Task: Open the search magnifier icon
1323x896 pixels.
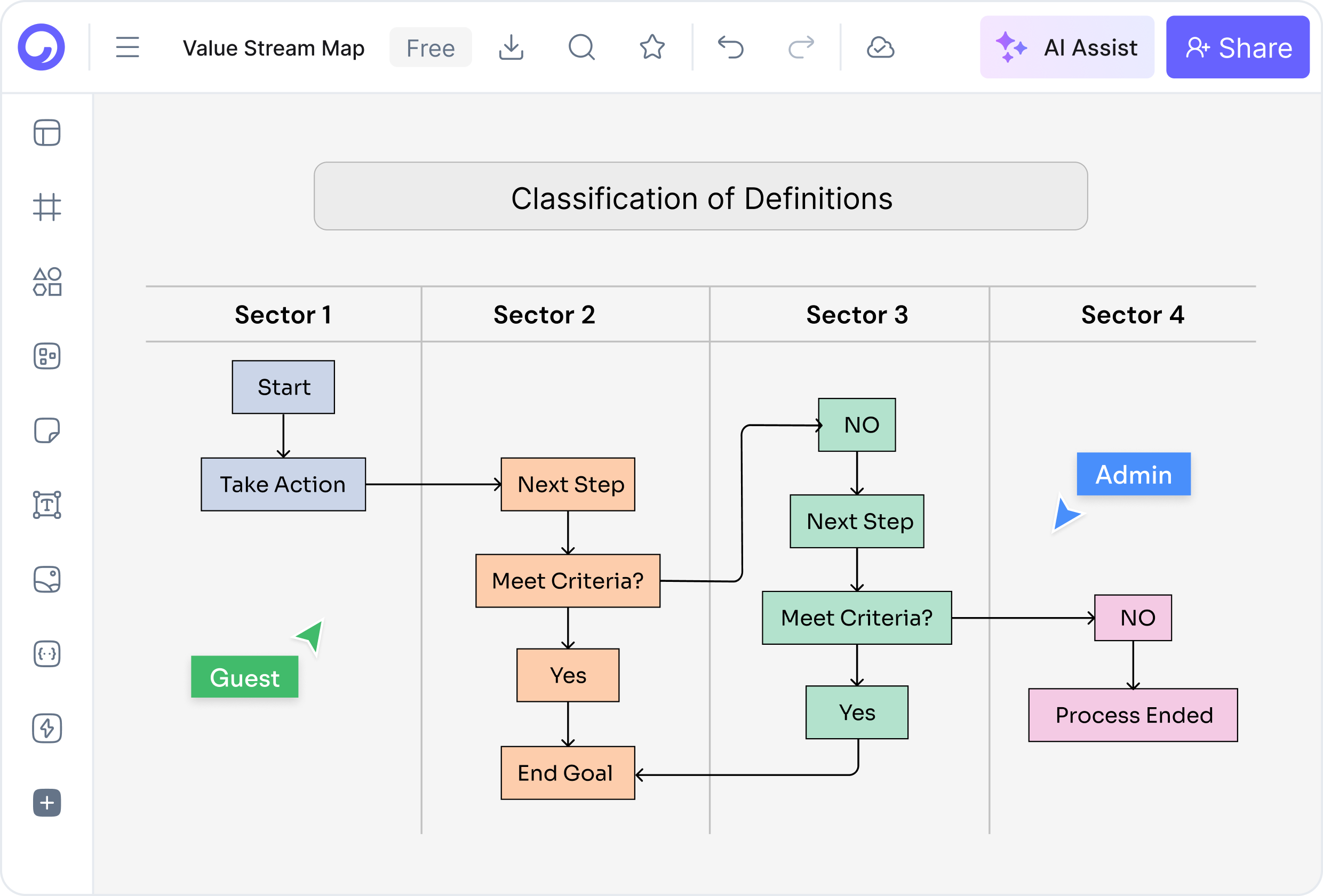Action: click(x=582, y=47)
